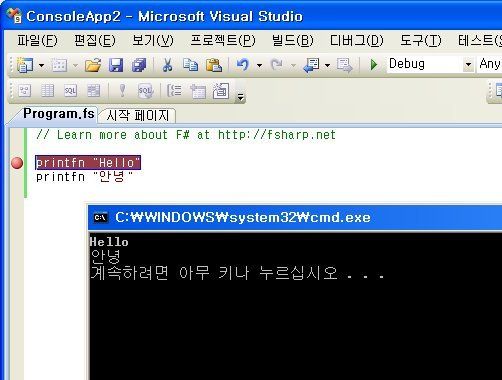502x380 pixels.
Task: Toggle the red breakpoint in the margin
Action: (17, 163)
